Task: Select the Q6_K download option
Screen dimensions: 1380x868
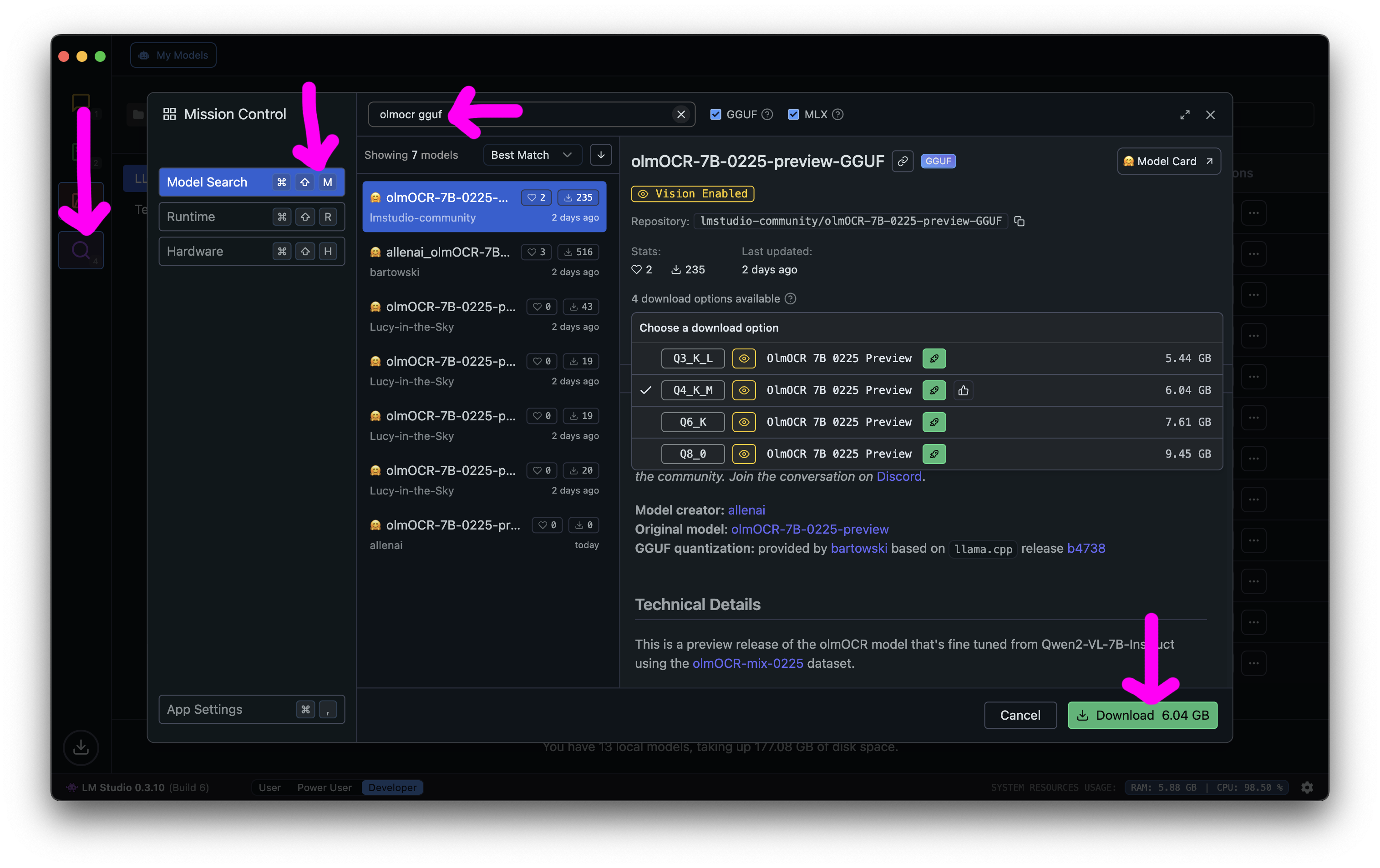Action: tap(927, 422)
